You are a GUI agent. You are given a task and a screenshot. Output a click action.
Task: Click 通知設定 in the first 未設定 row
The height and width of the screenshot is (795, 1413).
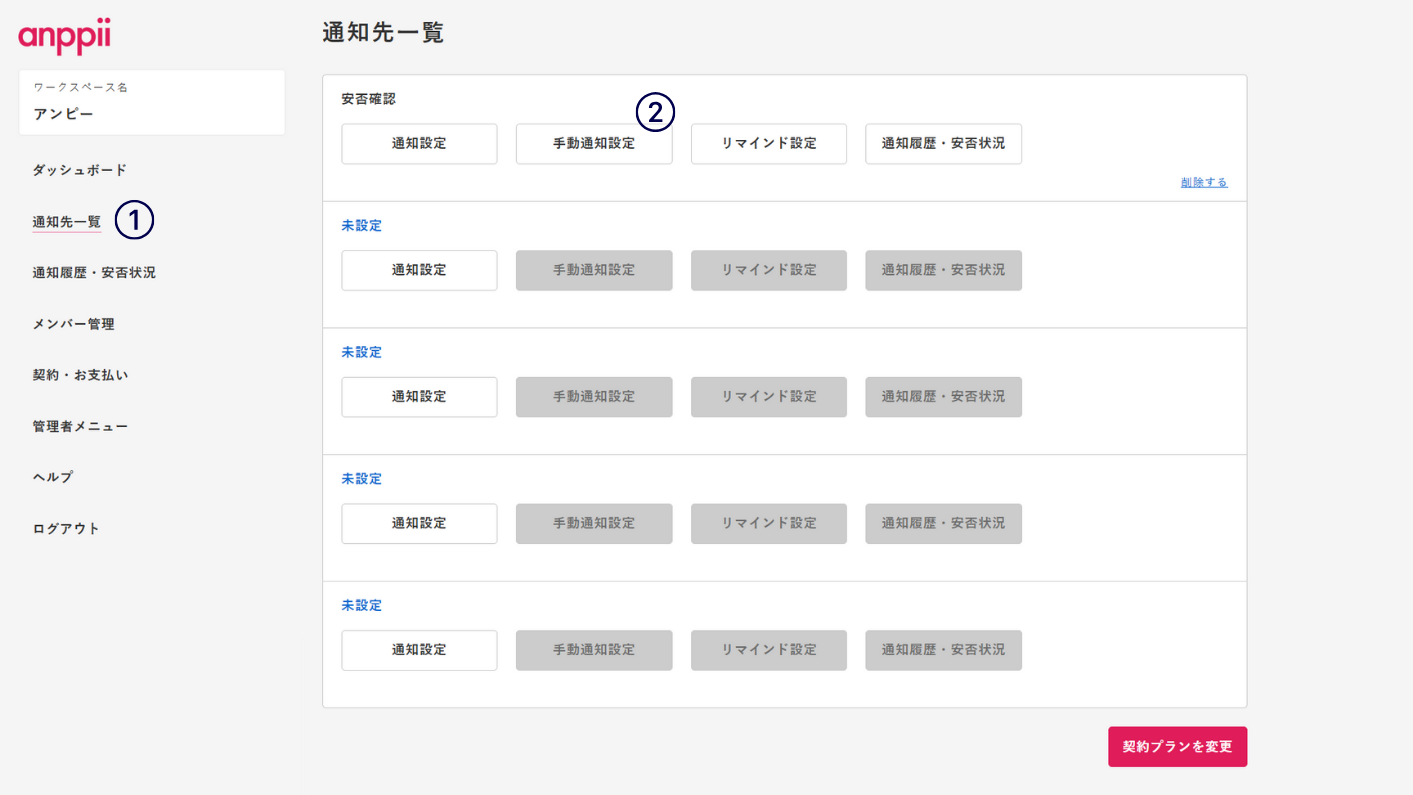[x=419, y=270]
